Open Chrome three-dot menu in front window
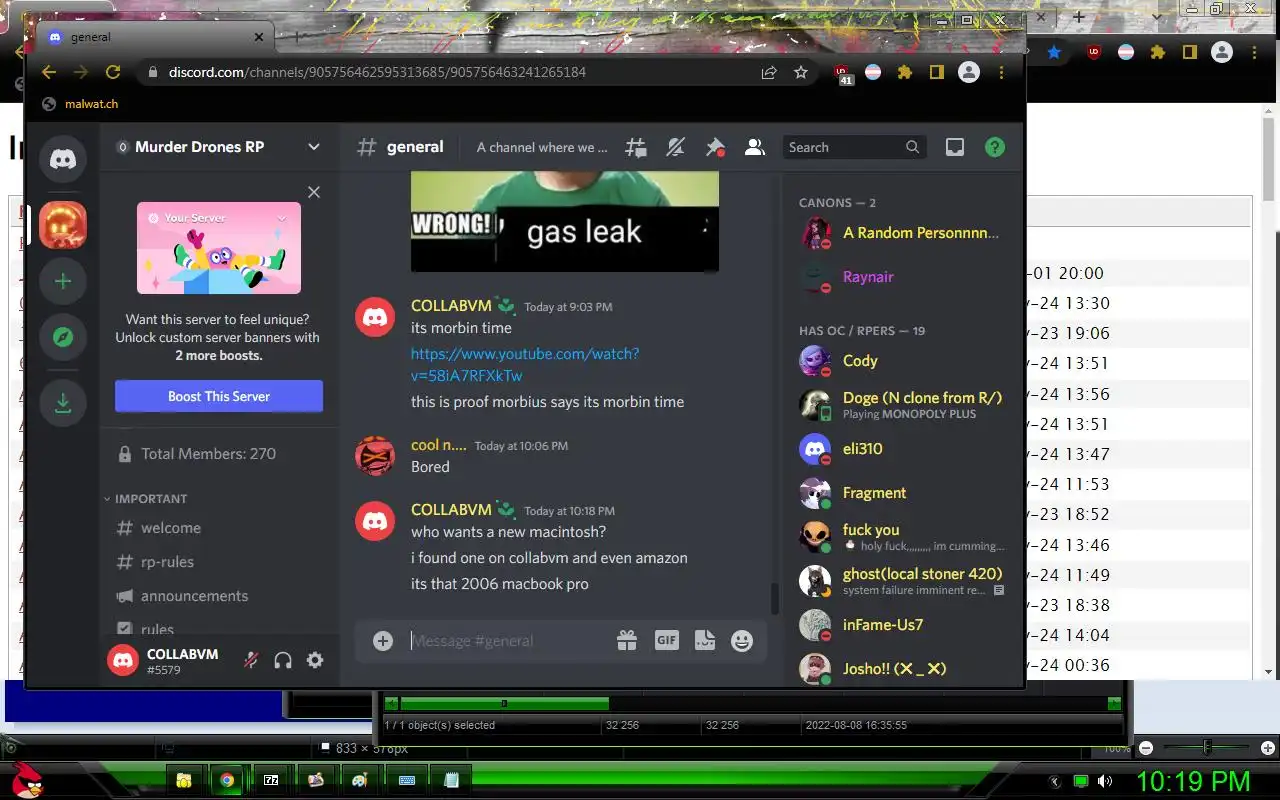 click(1001, 72)
